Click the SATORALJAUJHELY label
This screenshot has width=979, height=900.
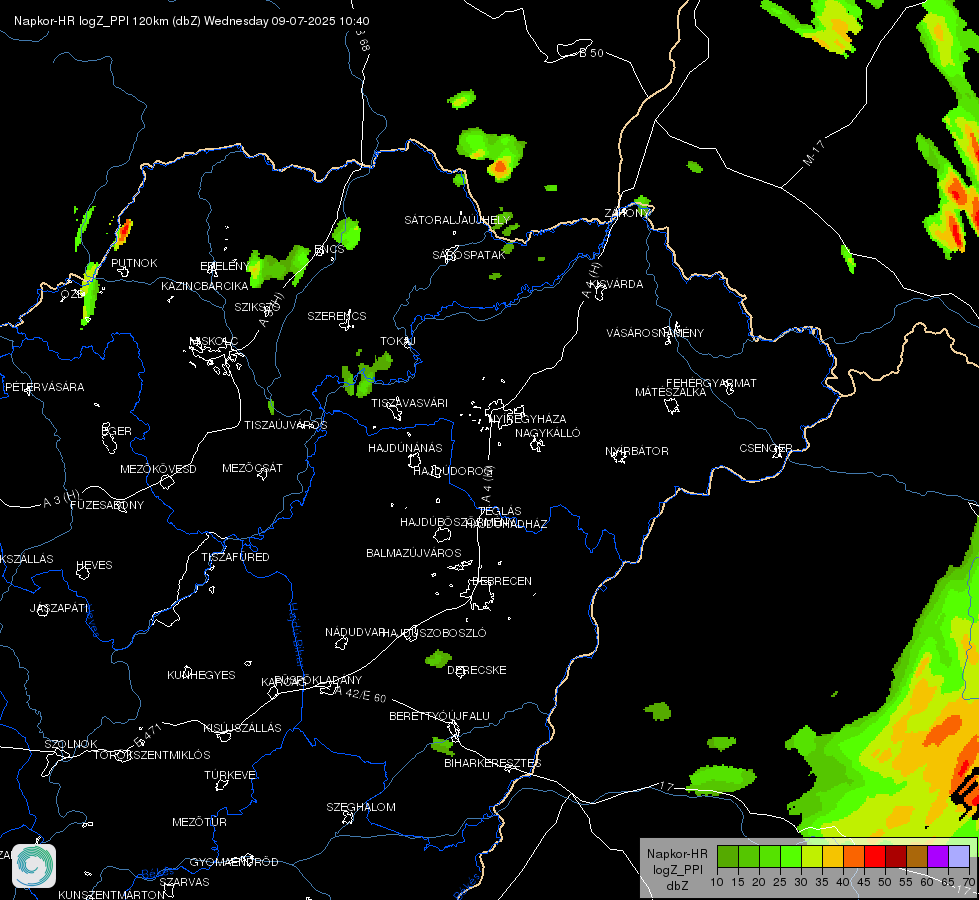tap(457, 220)
